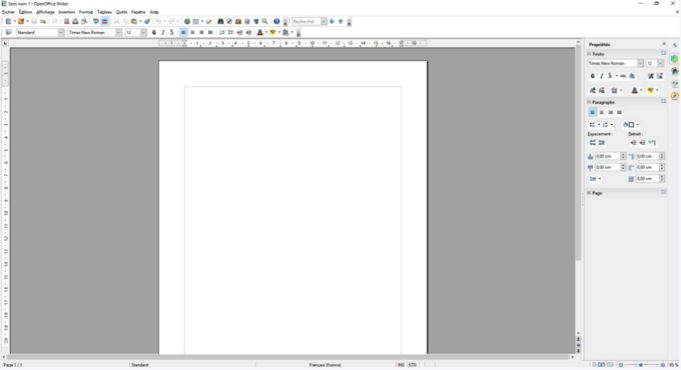Open the sidebar Styles tab icon
This screenshot has height=370, width=681.
pos(674,71)
